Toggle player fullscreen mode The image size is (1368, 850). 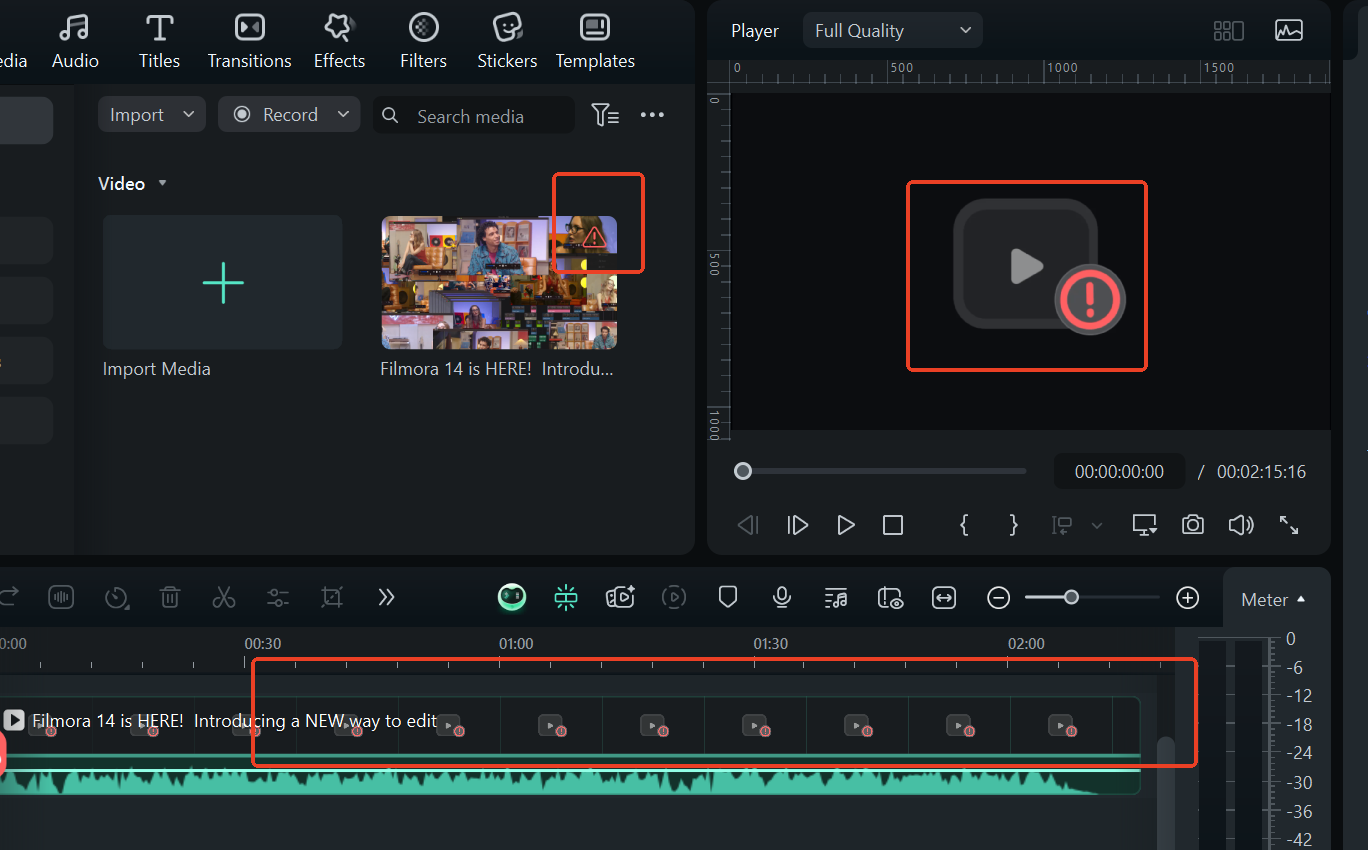click(x=1289, y=525)
